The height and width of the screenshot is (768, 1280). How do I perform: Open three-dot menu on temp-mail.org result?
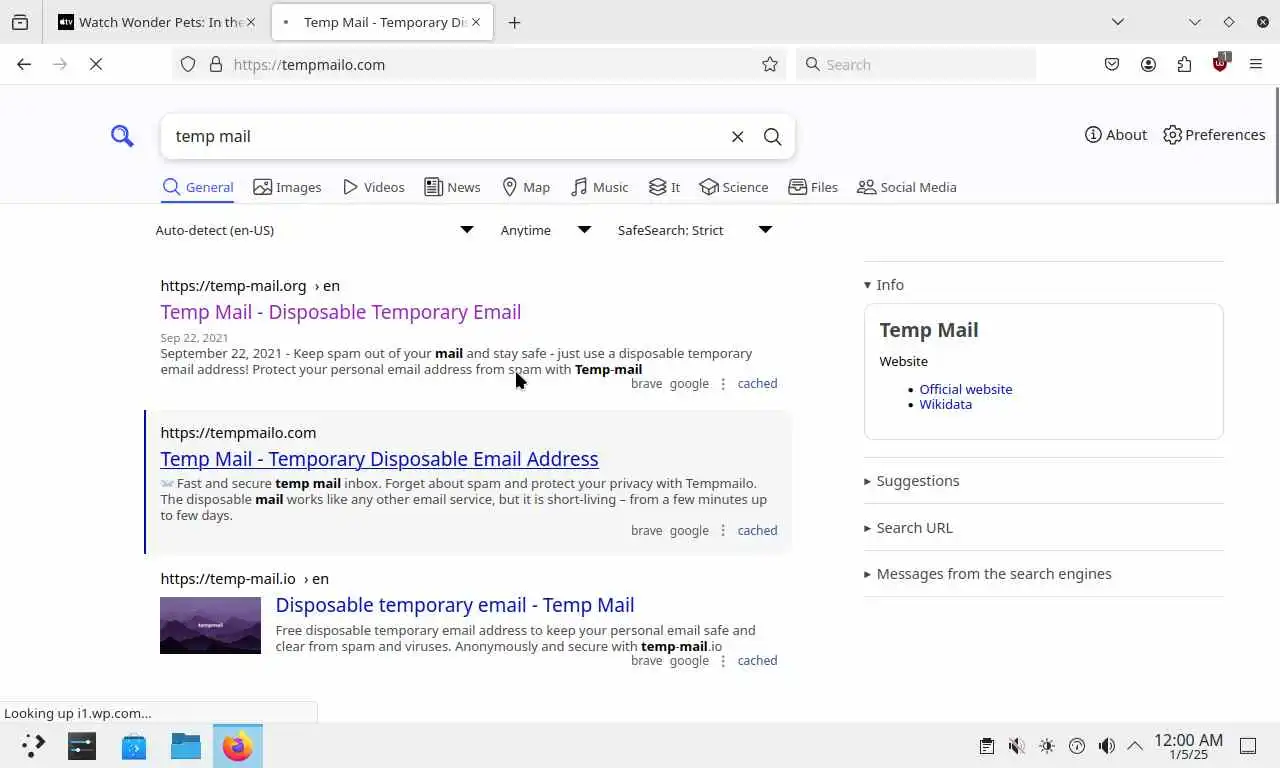tap(723, 384)
